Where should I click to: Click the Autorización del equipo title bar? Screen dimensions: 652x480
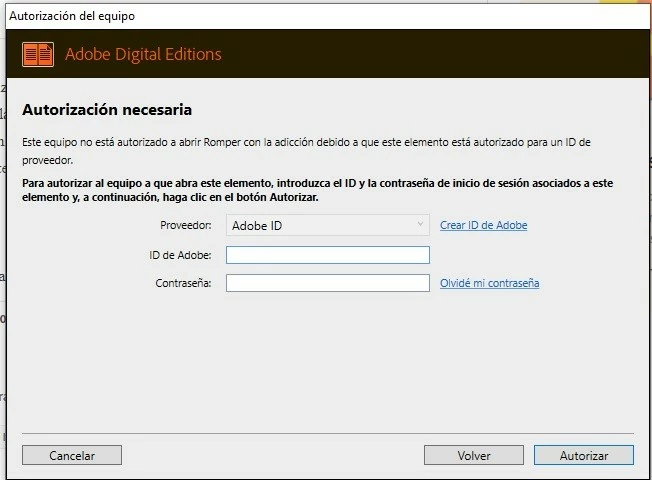click(x=328, y=16)
